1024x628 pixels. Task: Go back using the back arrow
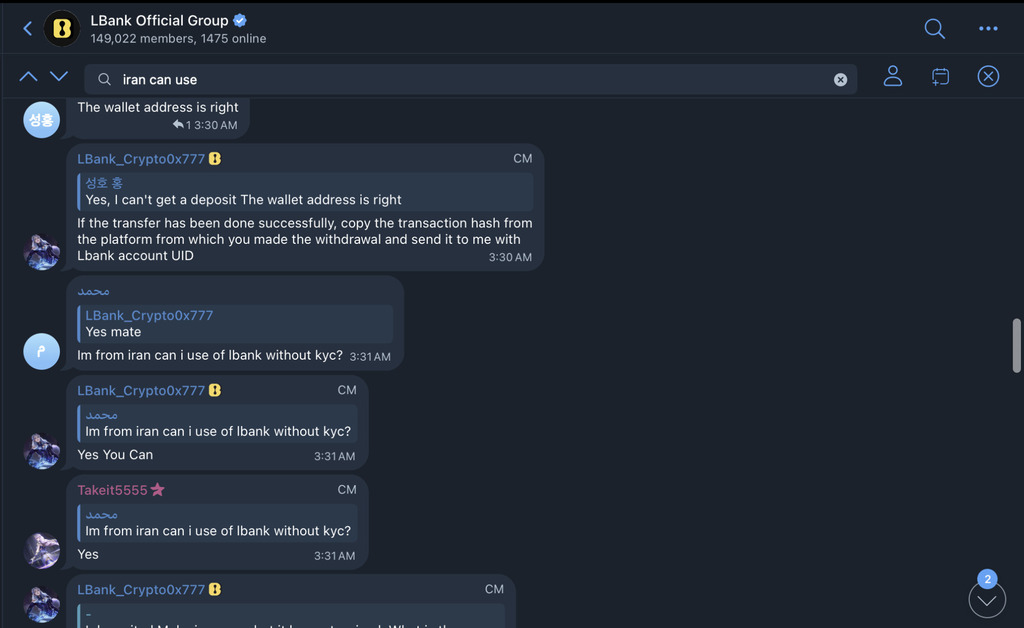(x=27, y=29)
